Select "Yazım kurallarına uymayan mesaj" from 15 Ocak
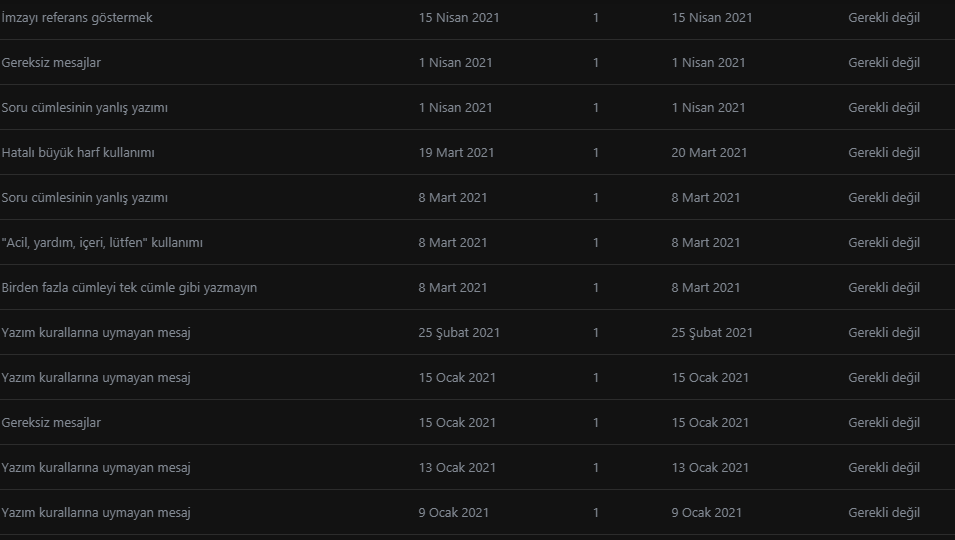 point(96,378)
